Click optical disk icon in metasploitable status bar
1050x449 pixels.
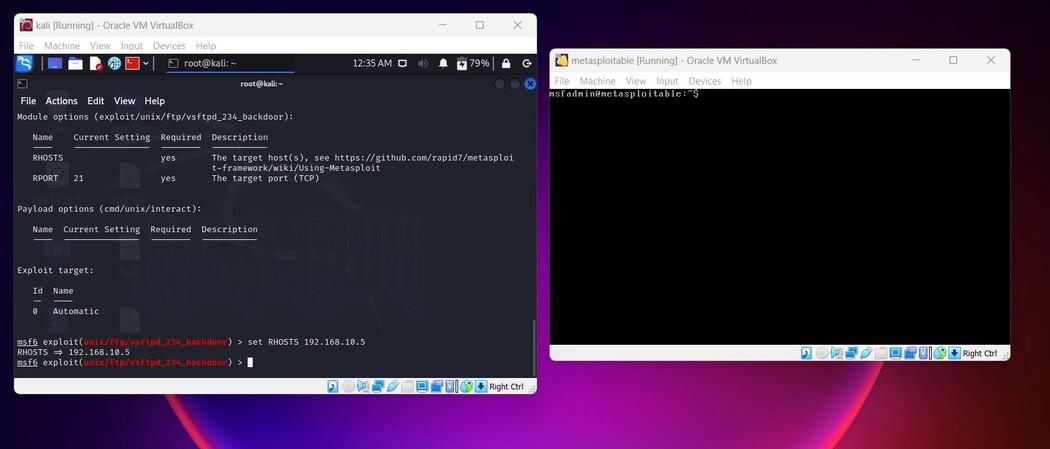[x=822, y=353]
